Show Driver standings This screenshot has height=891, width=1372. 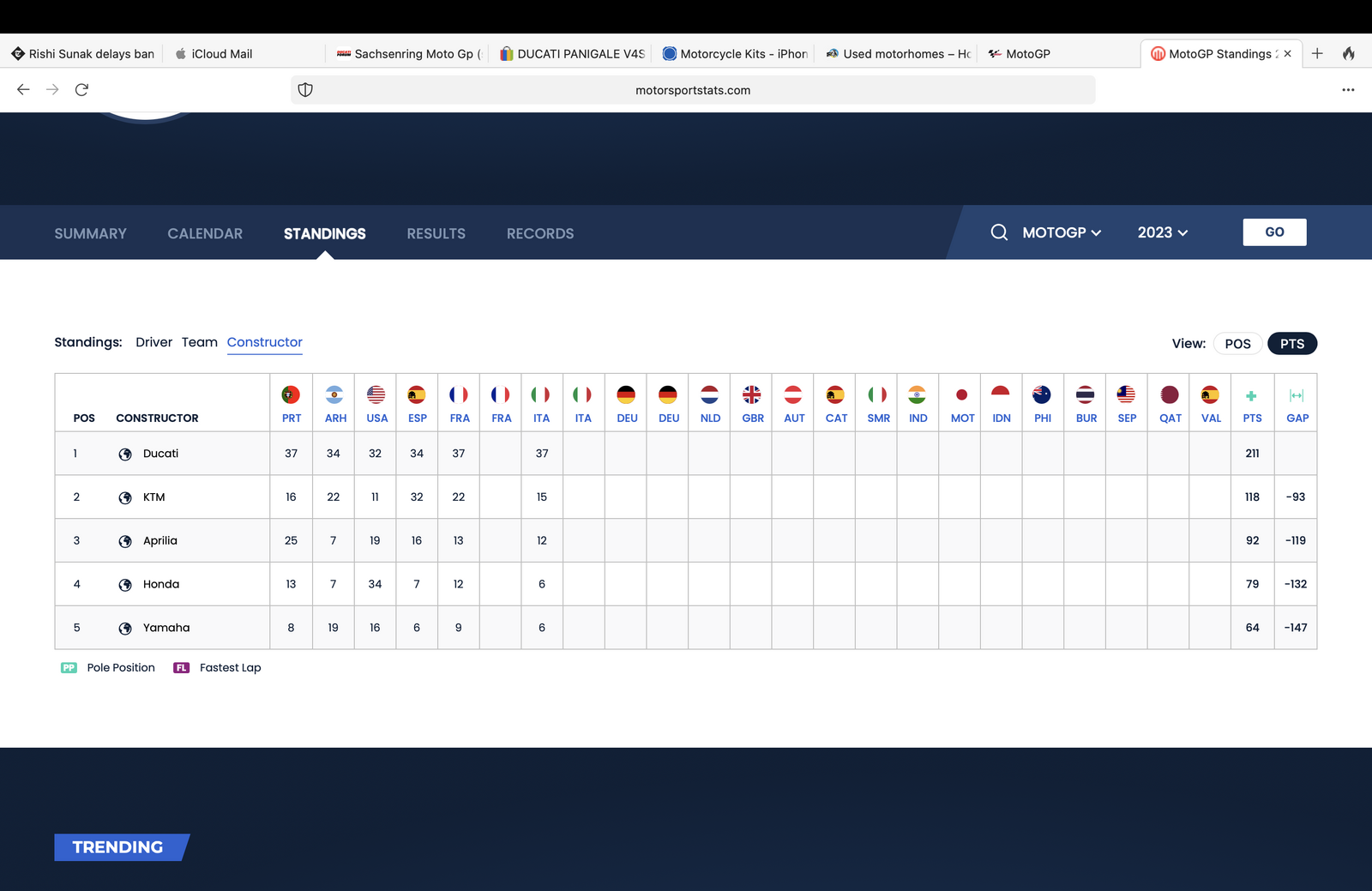tap(153, 342)
